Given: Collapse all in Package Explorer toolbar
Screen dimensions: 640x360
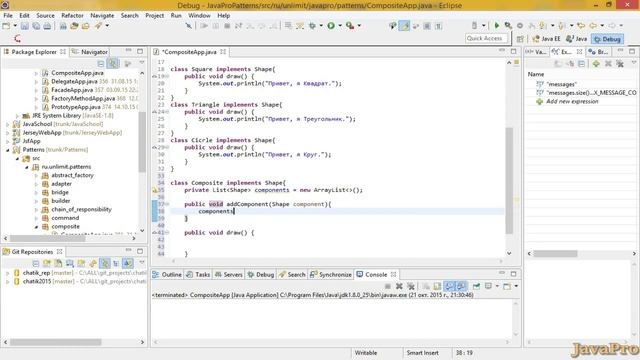Looking at the screenshot, I should 101,64.
